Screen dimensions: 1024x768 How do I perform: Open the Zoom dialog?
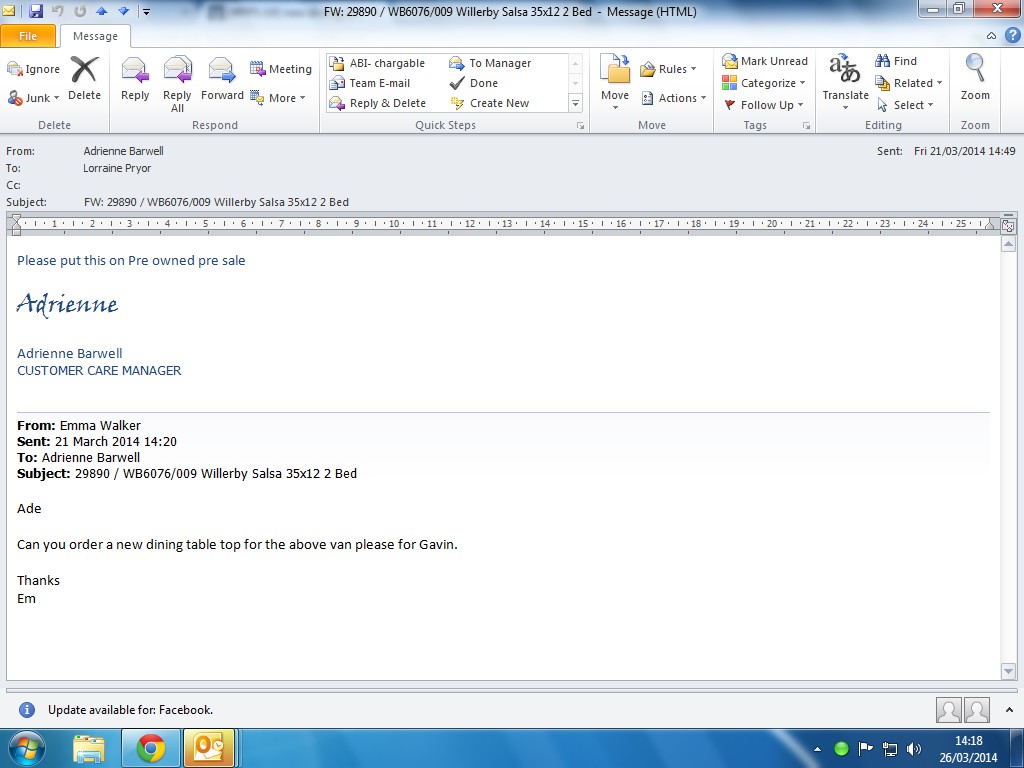[x=975, y=77]
